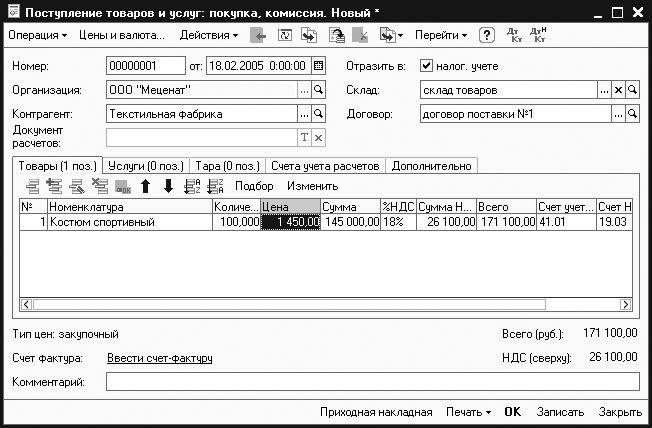Open the Операция dropdown menu

click(37, 35)
